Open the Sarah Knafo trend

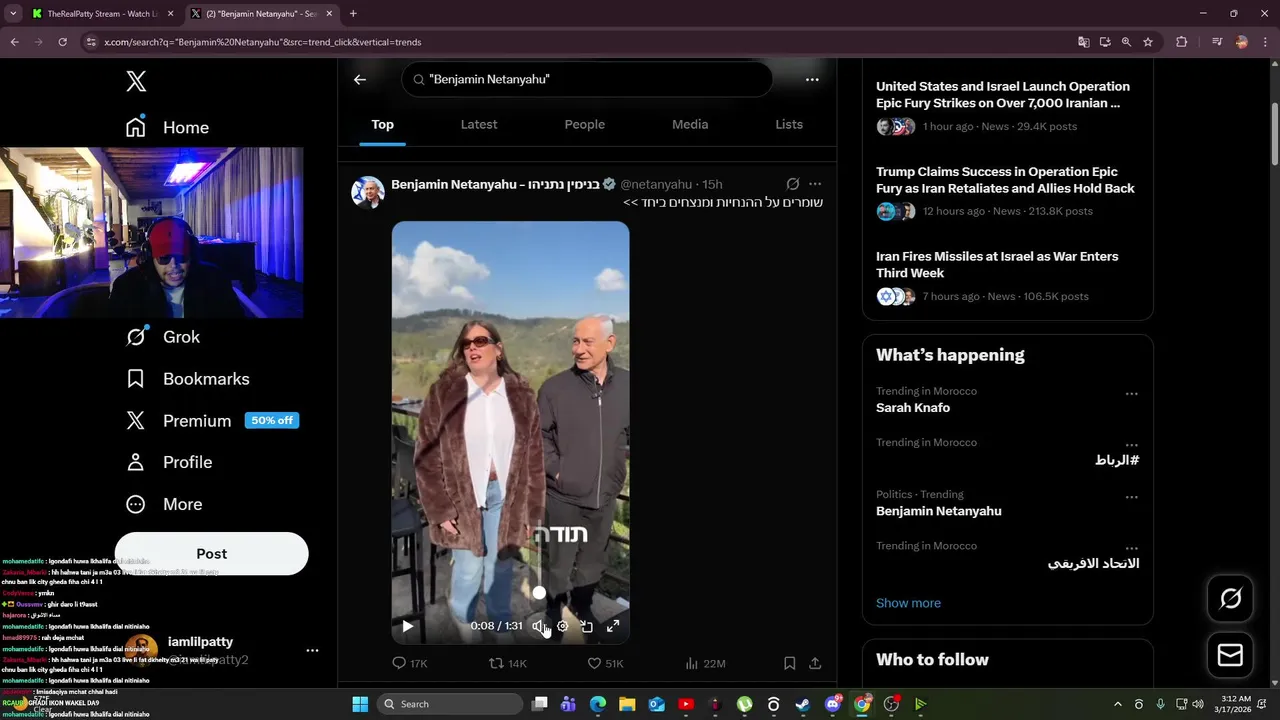913,408
